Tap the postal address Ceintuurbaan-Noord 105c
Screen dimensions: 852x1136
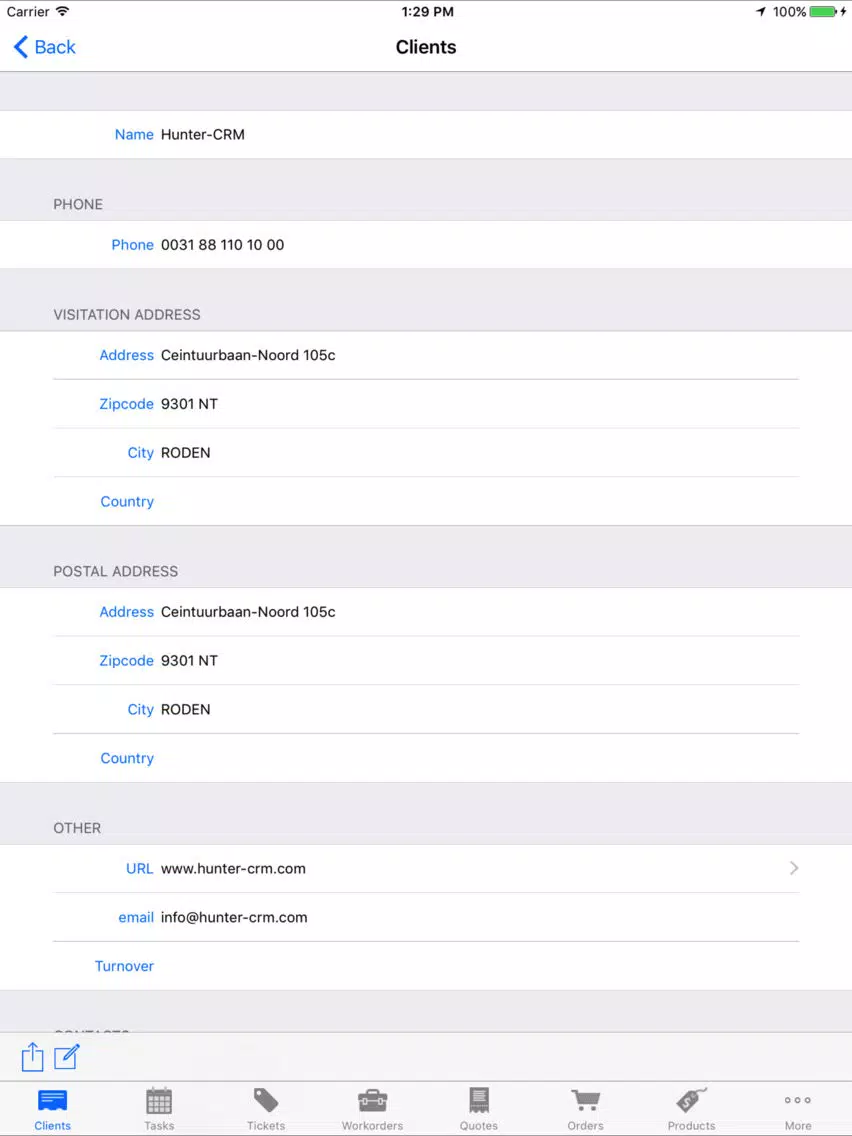[248, 611]
